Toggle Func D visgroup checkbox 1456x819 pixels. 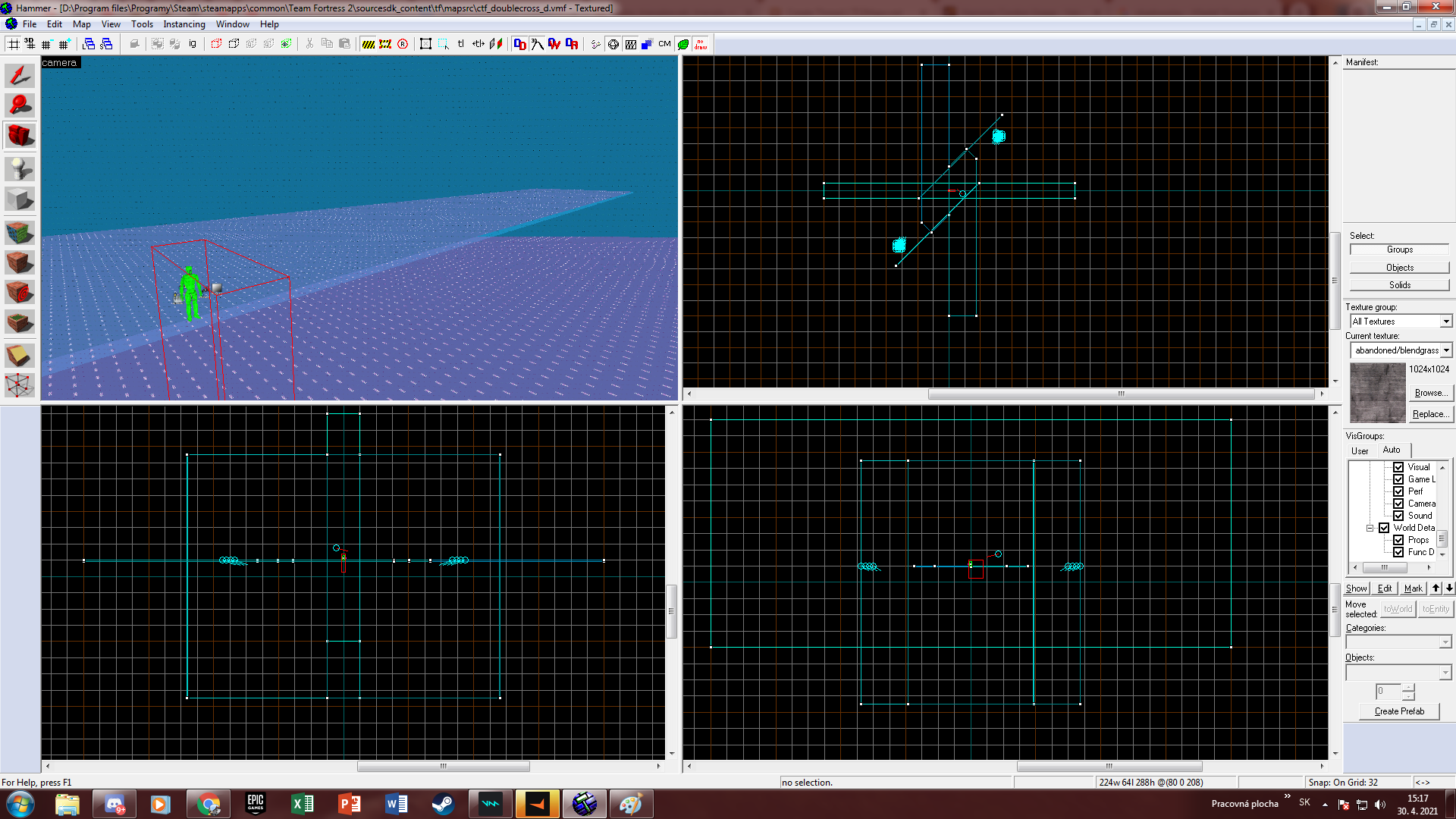pos(1398,552)
